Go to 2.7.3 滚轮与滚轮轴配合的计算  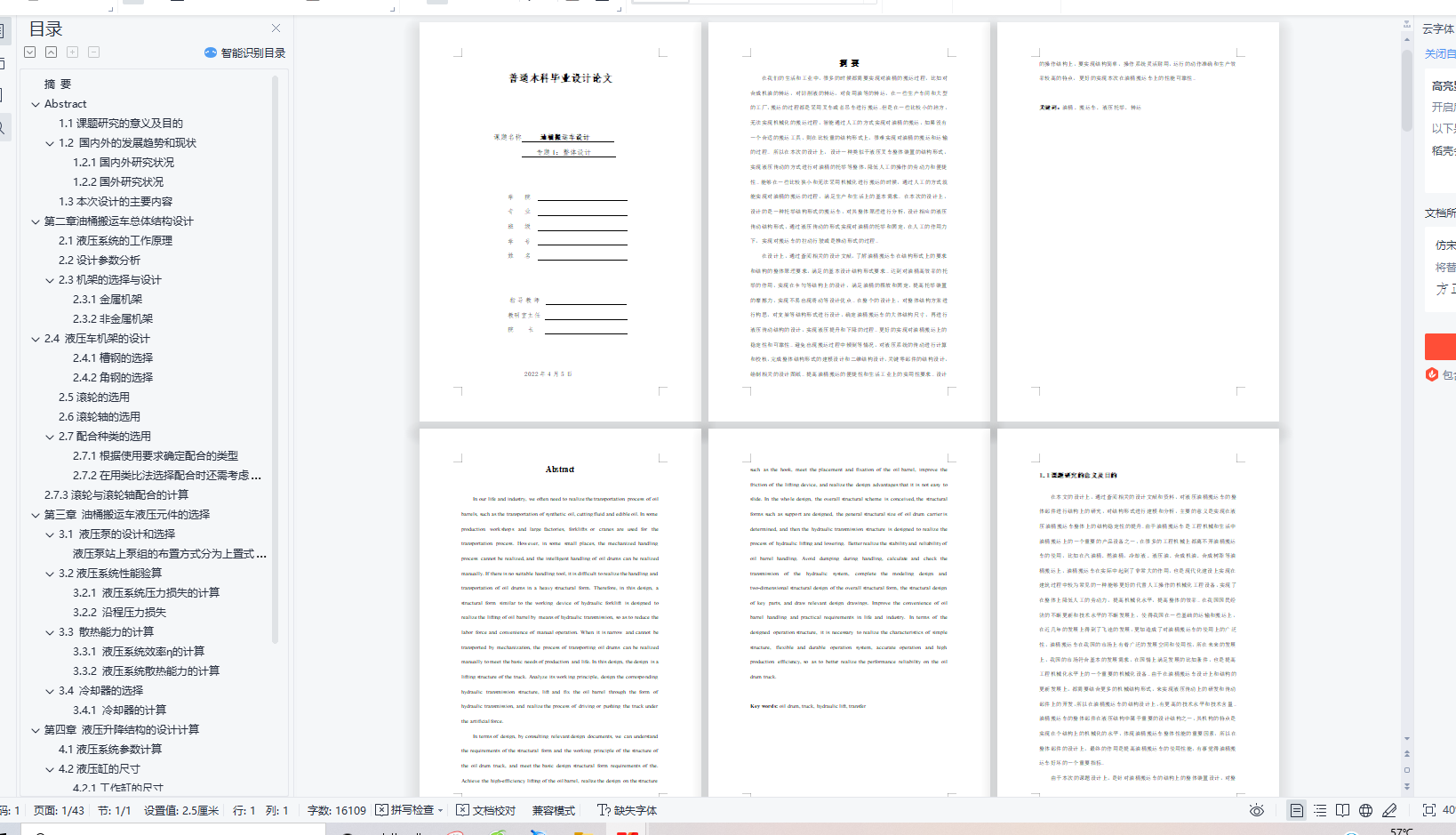(116, 495)
